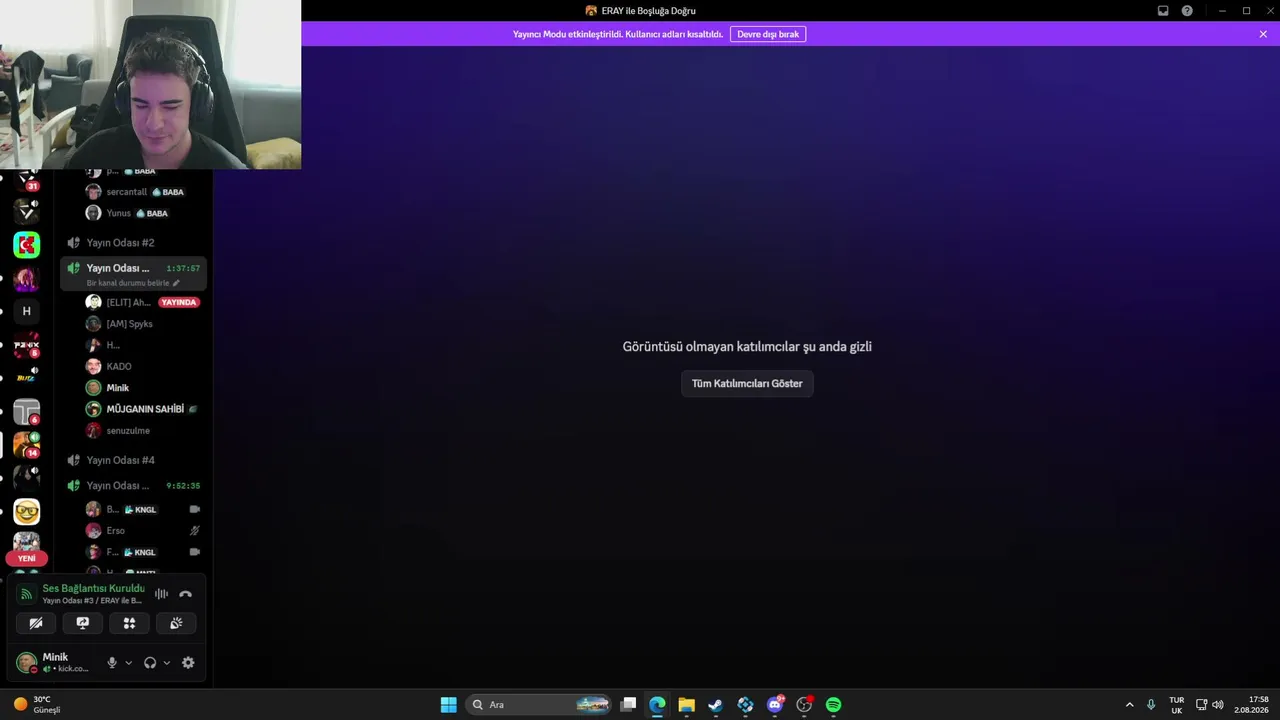This screenshot has width=1280, height=720.
Task: Open TUR UK language switcher
Action: 1177,705
